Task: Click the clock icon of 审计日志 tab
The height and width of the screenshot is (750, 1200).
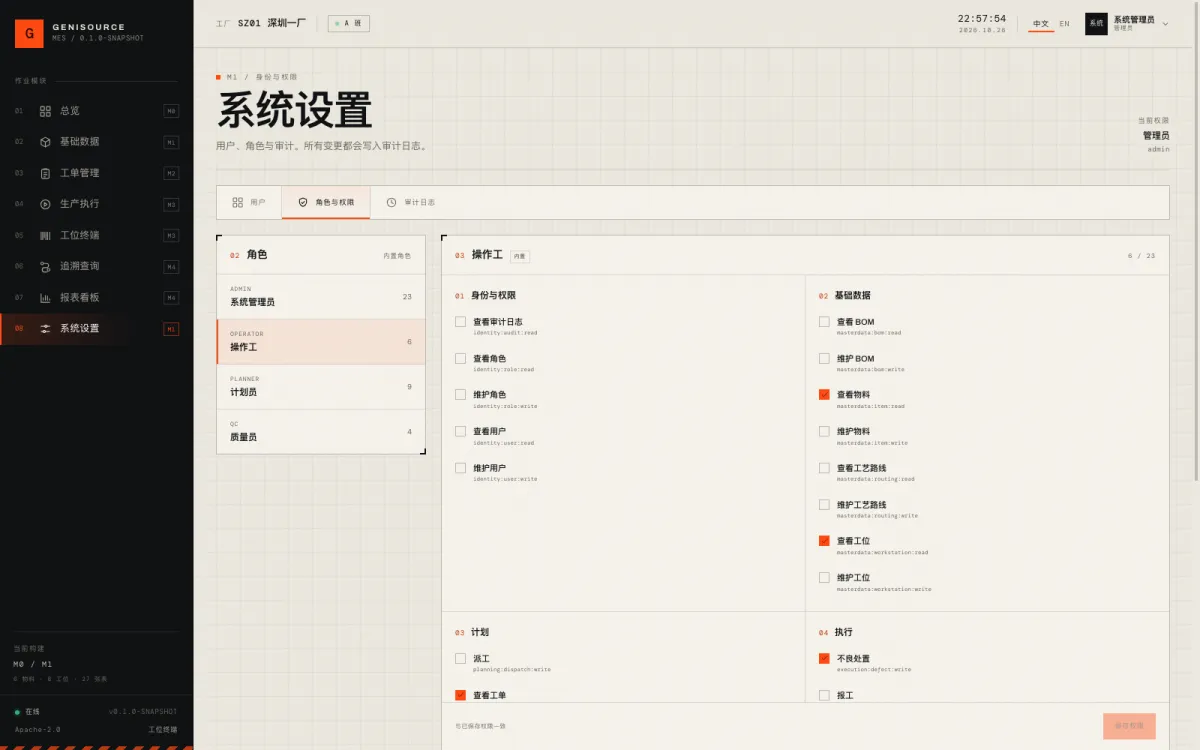Action: (391, 202)
